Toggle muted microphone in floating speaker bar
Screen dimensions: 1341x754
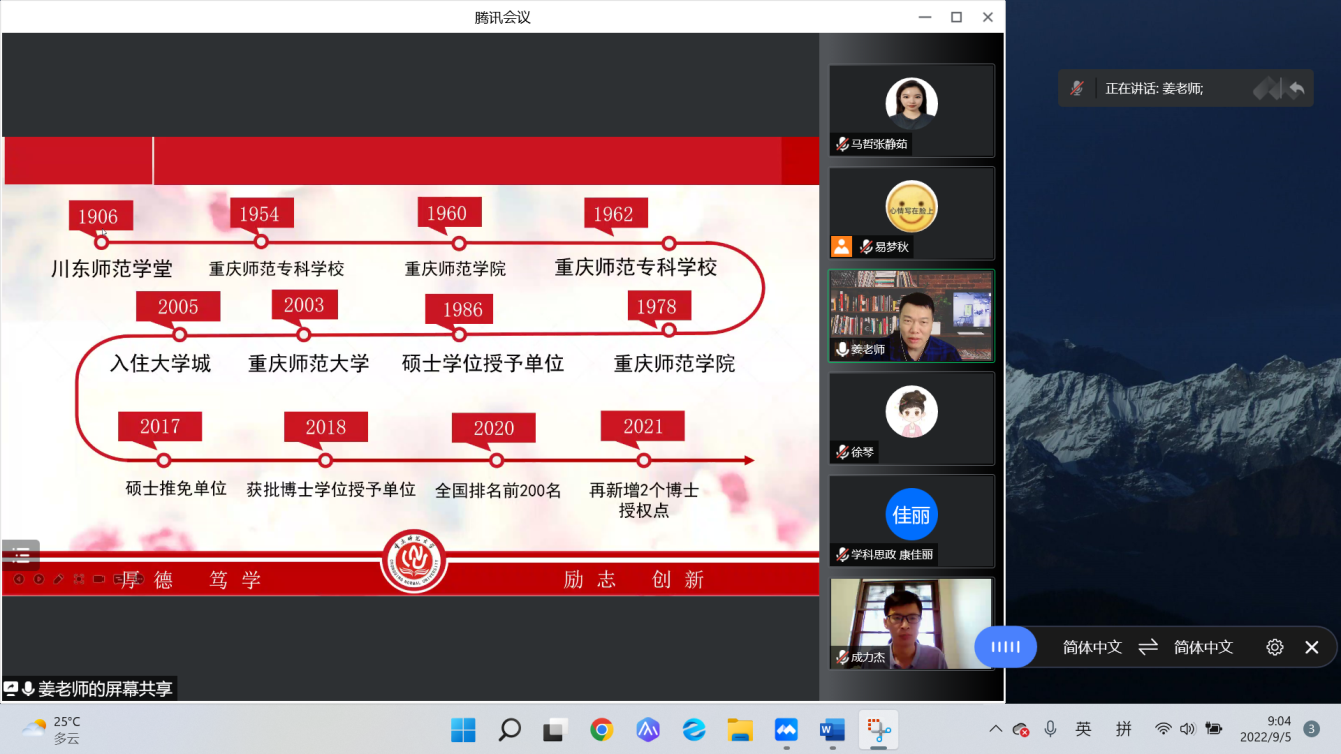pyautogui.click(x=1077, y=88)
